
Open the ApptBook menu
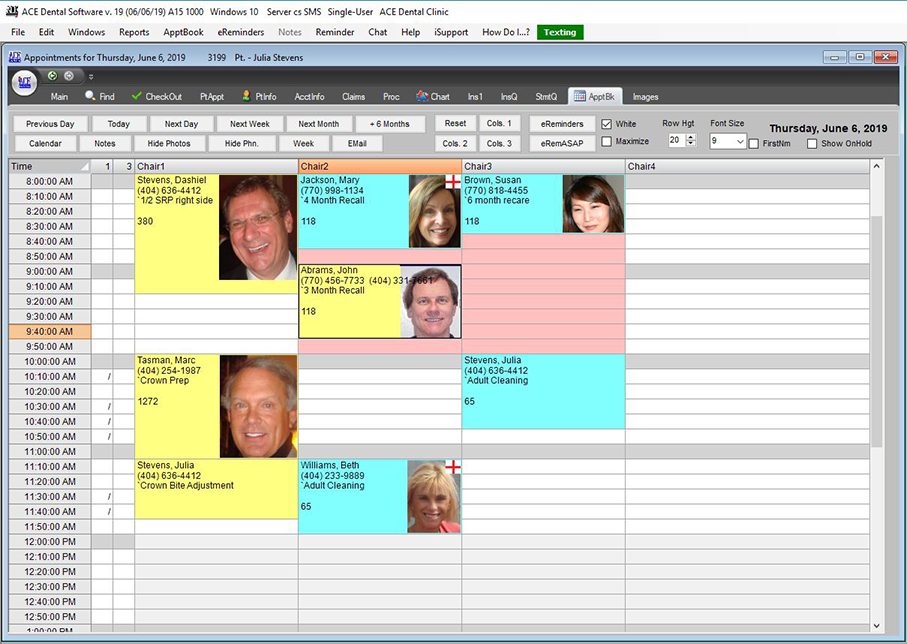pos(183,32)
